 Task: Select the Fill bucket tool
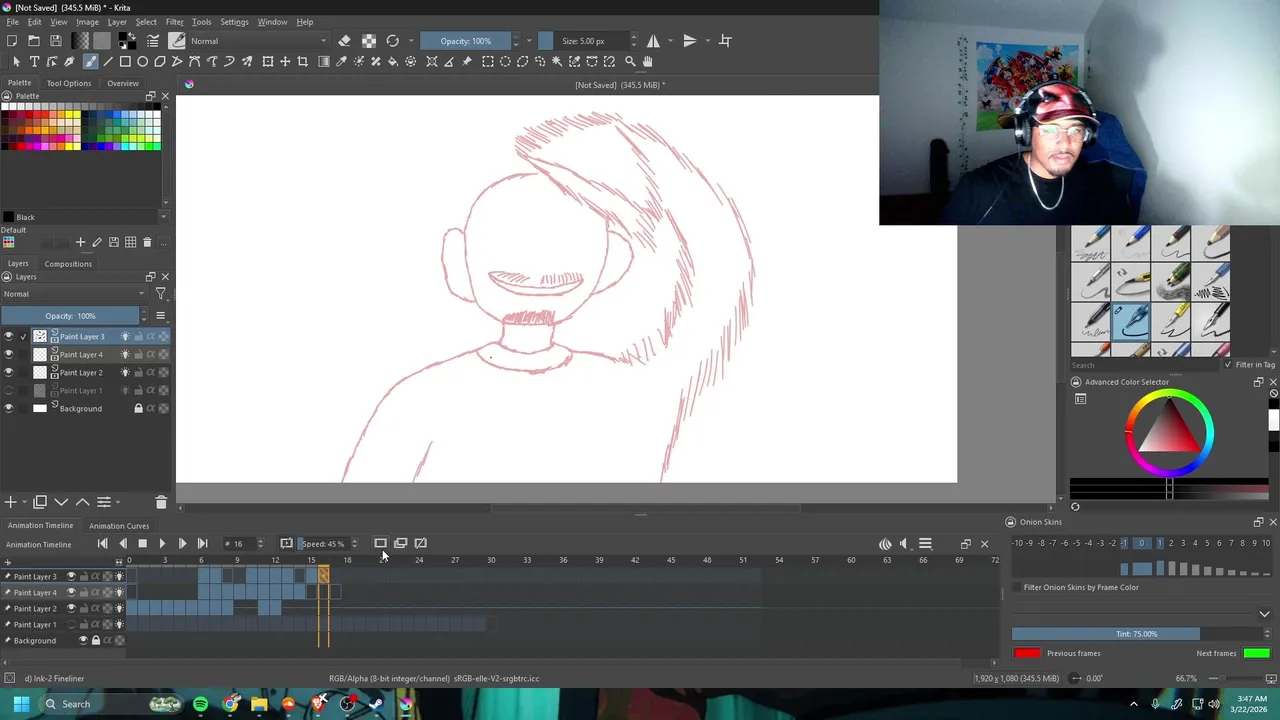click(x=393, y=62)
